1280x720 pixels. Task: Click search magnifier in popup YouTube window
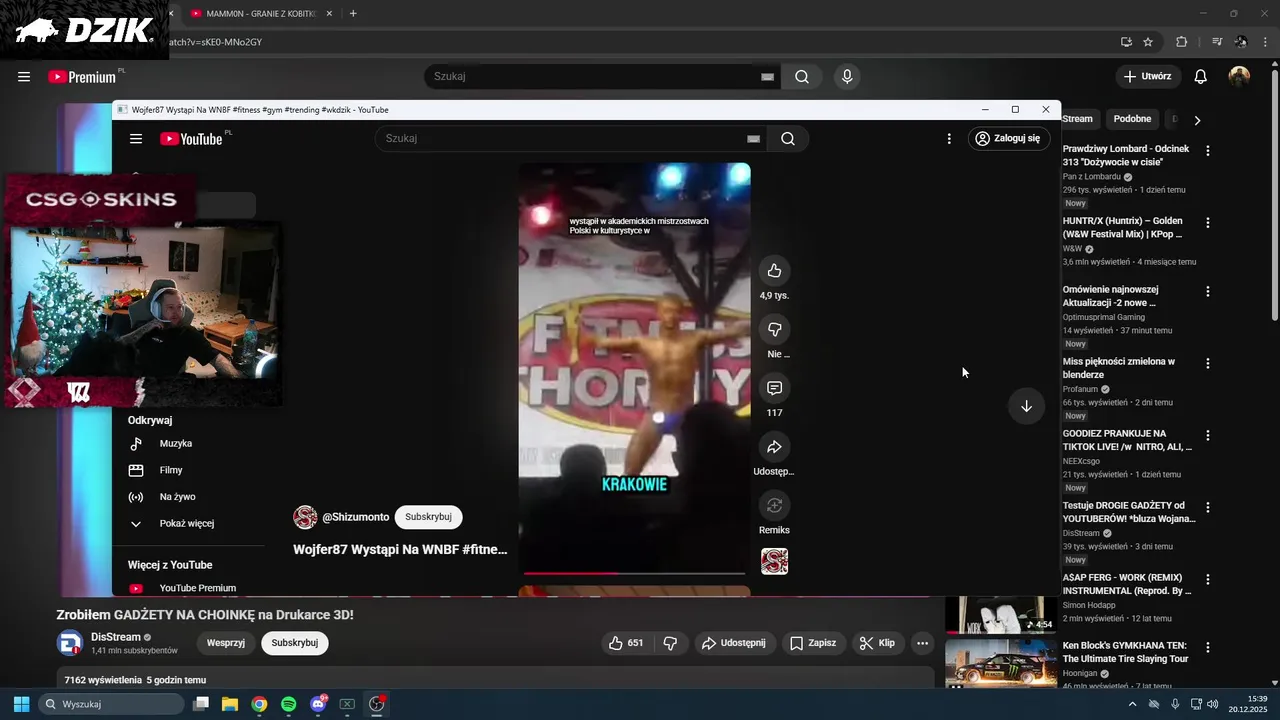click(x=788, y=139)
